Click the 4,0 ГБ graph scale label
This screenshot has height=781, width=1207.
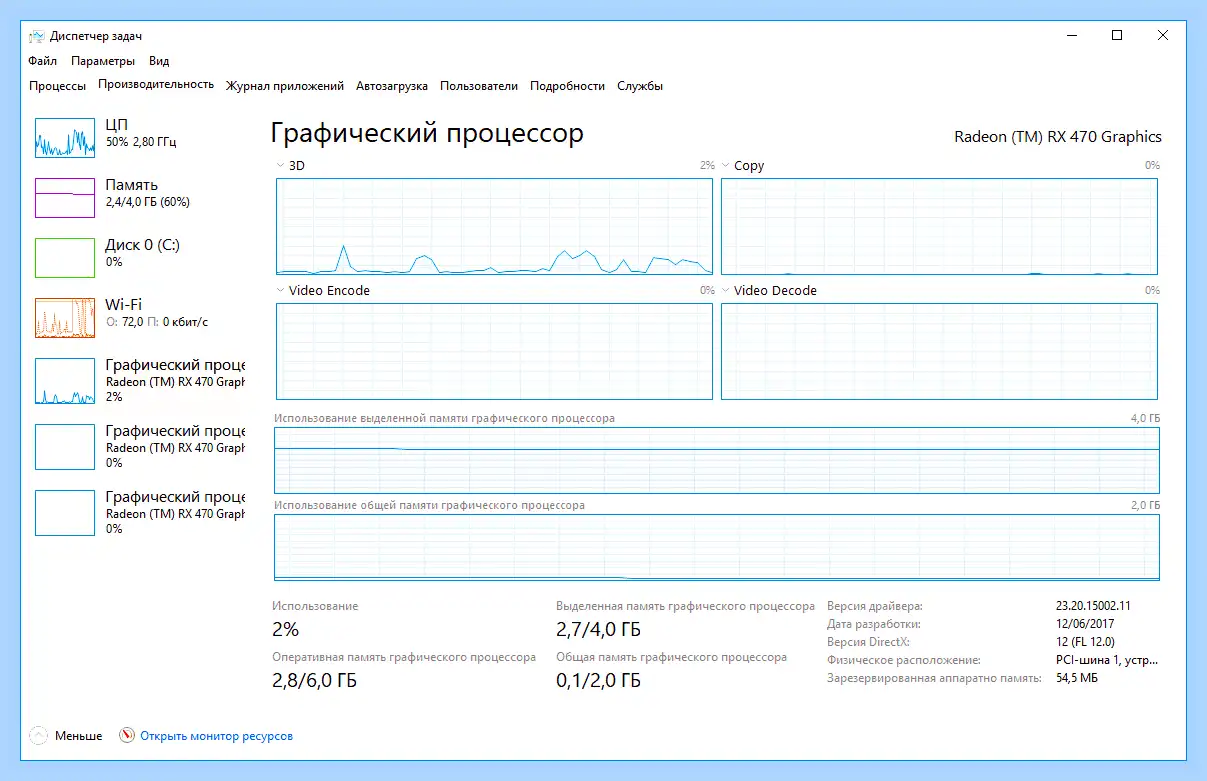pyautogui.click(x=1146, y=418)
